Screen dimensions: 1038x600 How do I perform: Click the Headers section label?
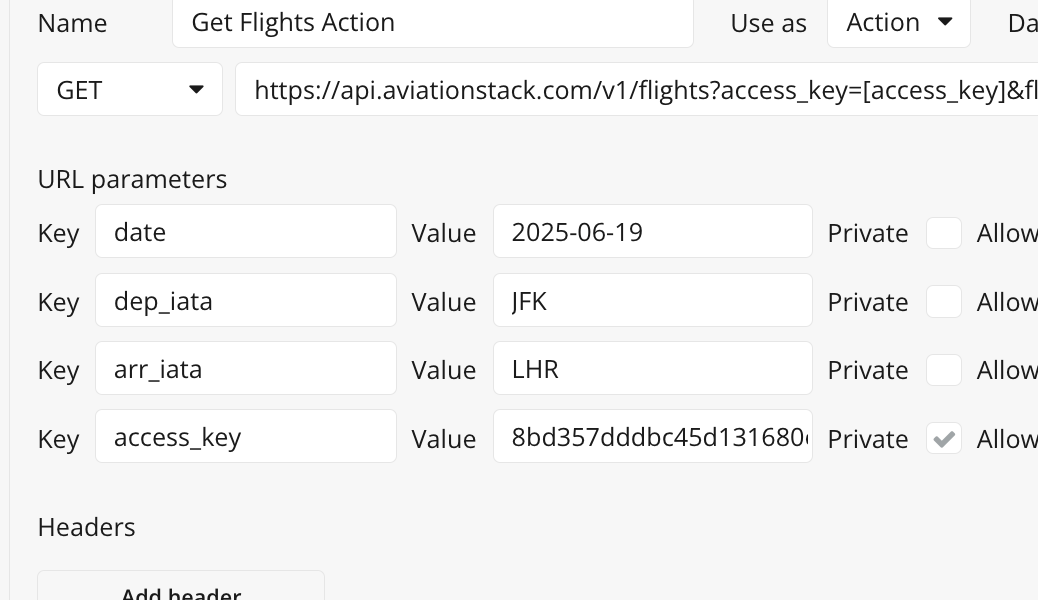86,527
